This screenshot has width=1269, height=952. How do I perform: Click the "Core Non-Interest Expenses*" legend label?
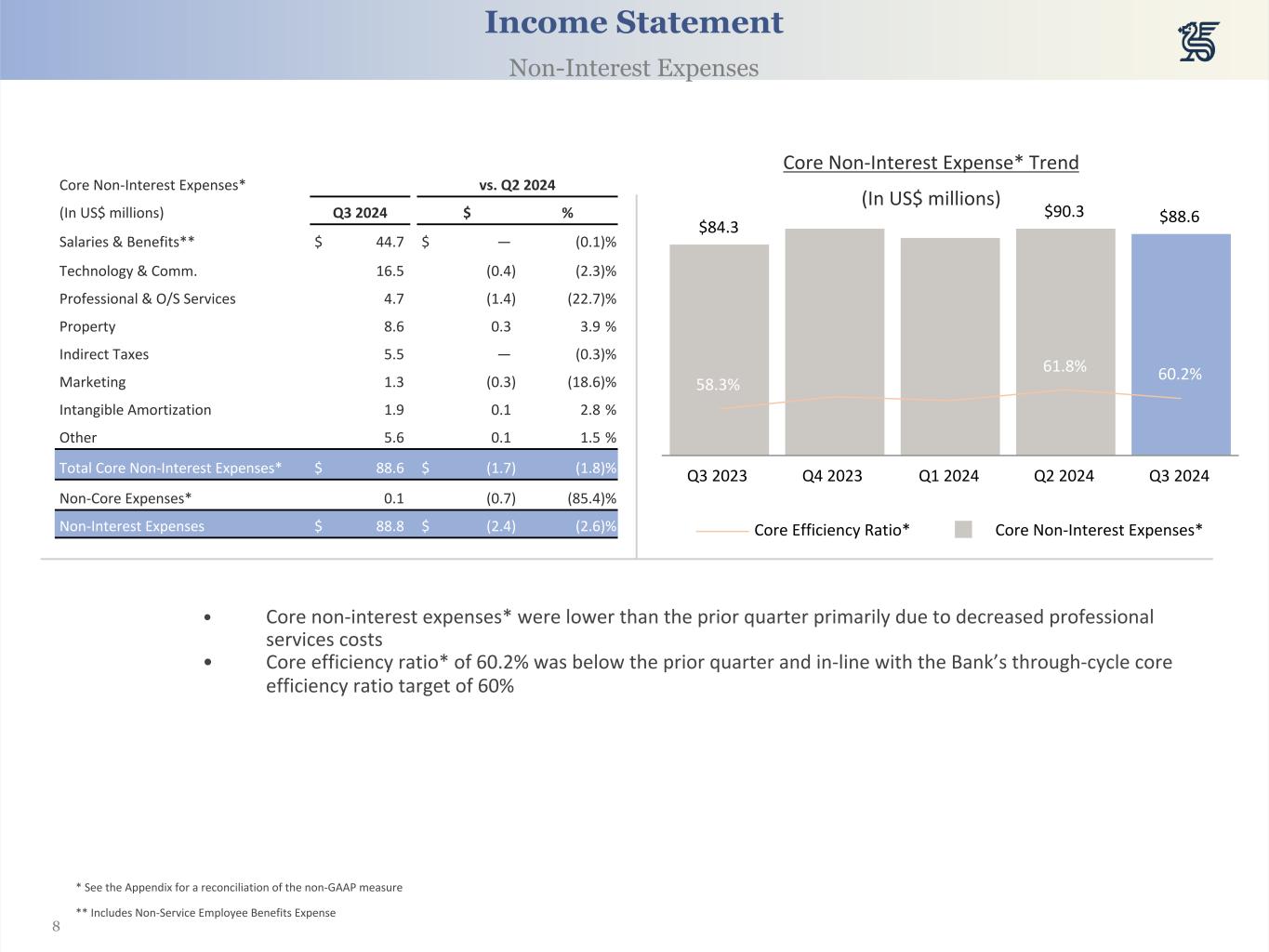[x=1099, y=530]
